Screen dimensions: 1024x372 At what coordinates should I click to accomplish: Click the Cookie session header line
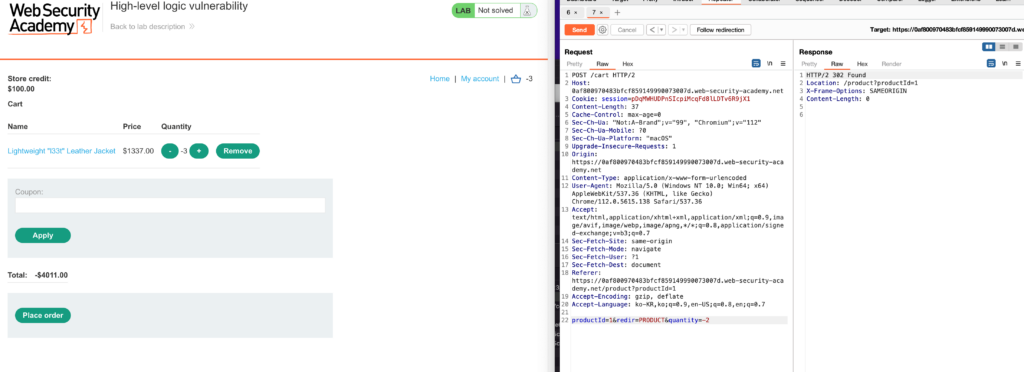click(661, 99)
